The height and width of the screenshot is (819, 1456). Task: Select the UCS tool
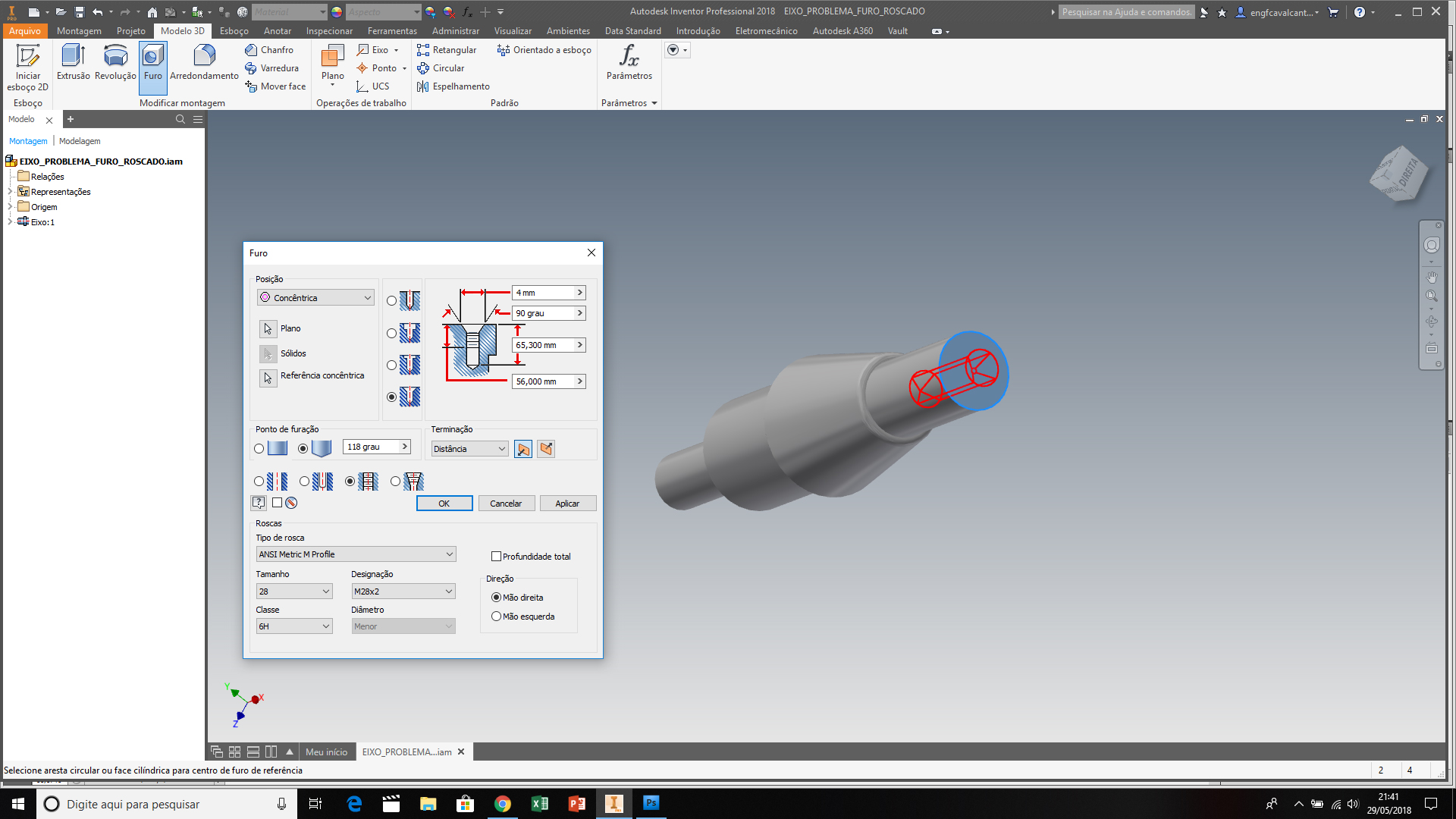[x=372, y=86]
